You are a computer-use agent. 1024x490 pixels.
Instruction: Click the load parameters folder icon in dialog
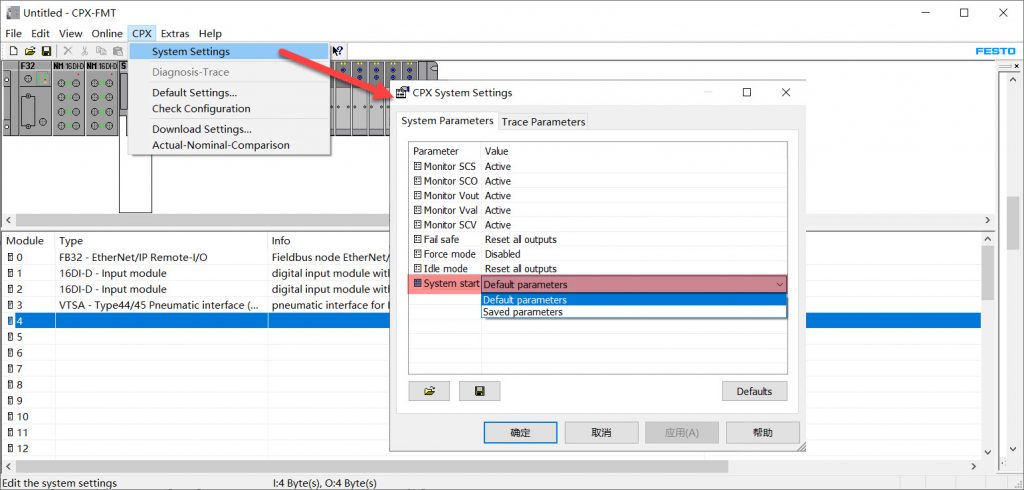(429, 391)
